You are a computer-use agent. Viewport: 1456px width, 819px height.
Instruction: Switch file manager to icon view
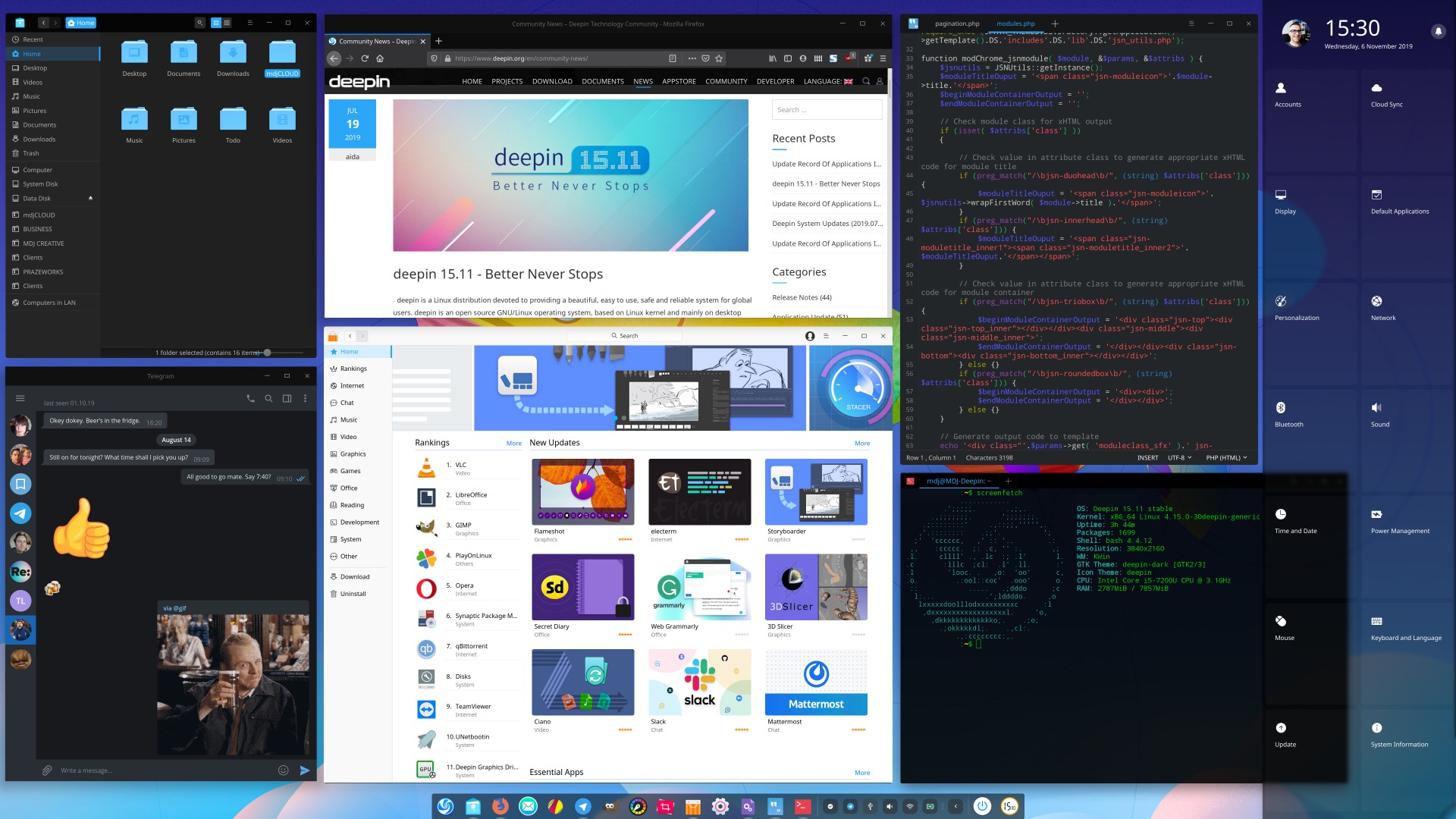coord(216,23)
